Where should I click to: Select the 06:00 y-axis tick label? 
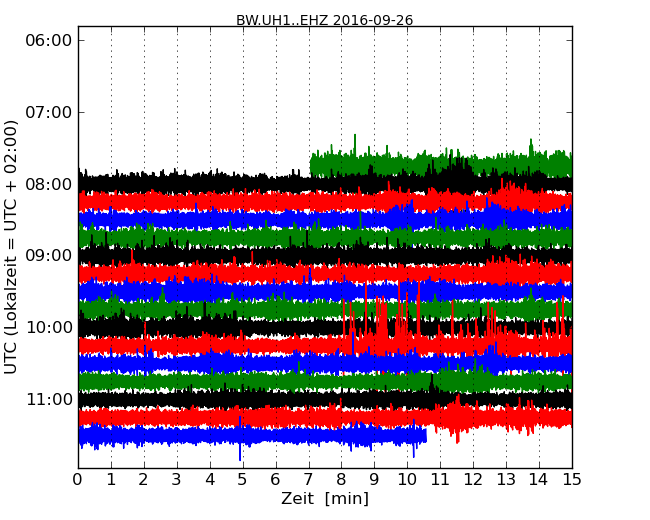(48, 41)
